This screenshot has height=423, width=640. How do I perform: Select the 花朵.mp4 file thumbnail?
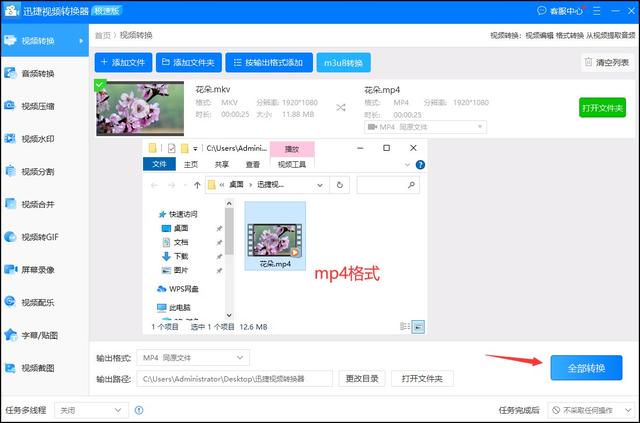pyautogui.click(x=275, y=236)
